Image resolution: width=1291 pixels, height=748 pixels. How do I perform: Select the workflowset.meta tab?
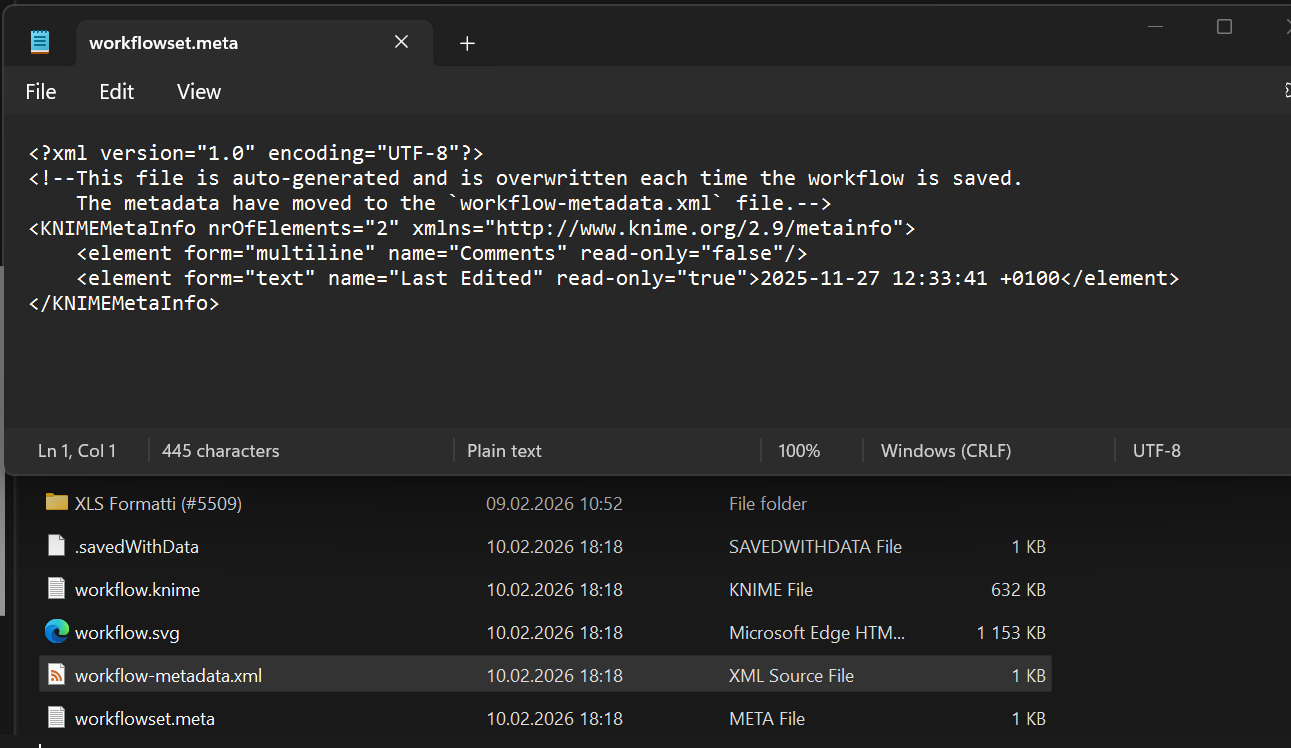220,43
